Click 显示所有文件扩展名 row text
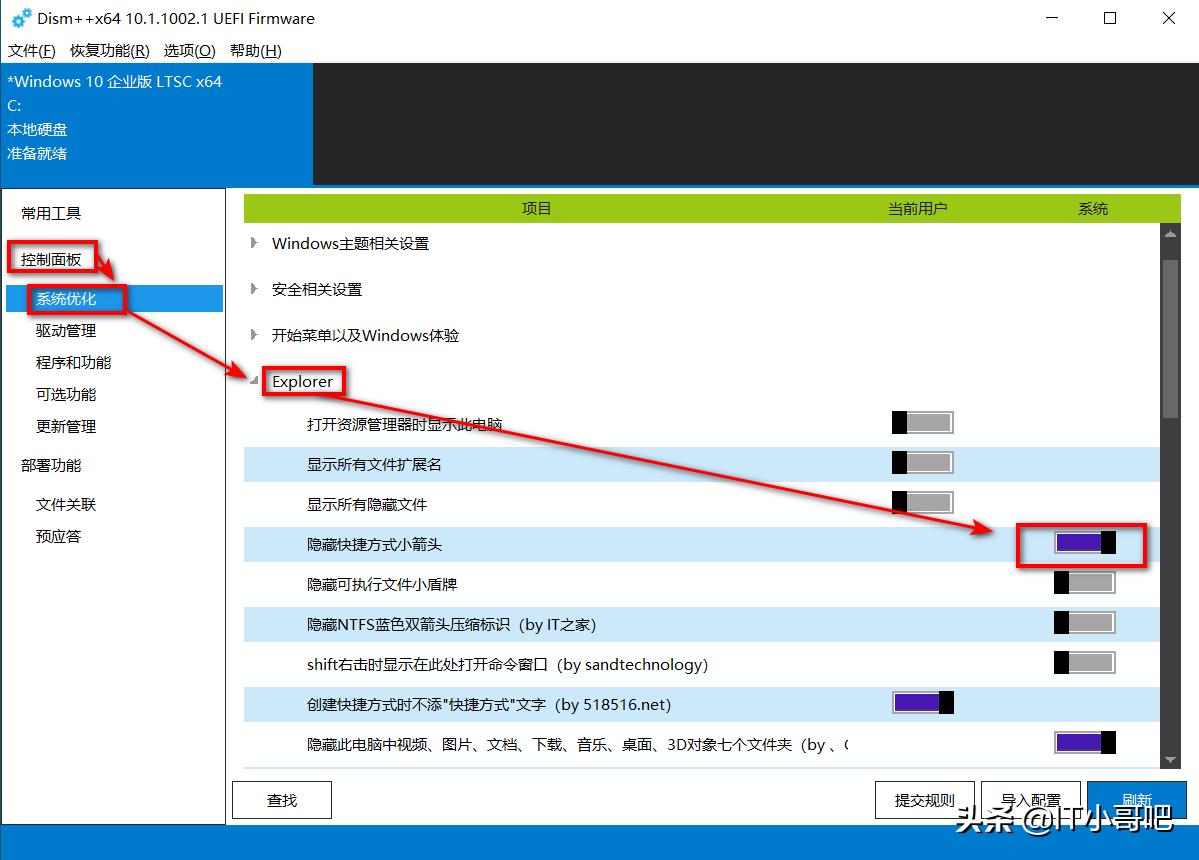This screenshot has height=860, width=1199. coord(374,465)
